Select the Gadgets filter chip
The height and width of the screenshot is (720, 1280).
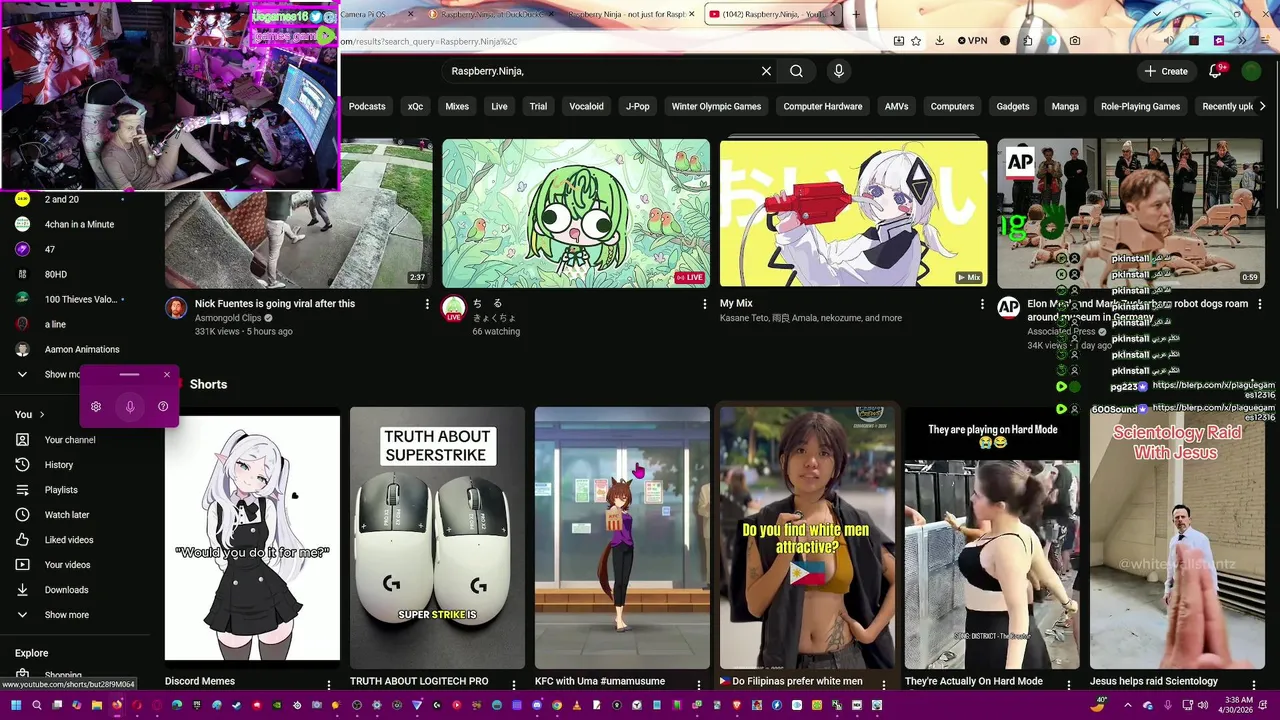(1013, 106)
